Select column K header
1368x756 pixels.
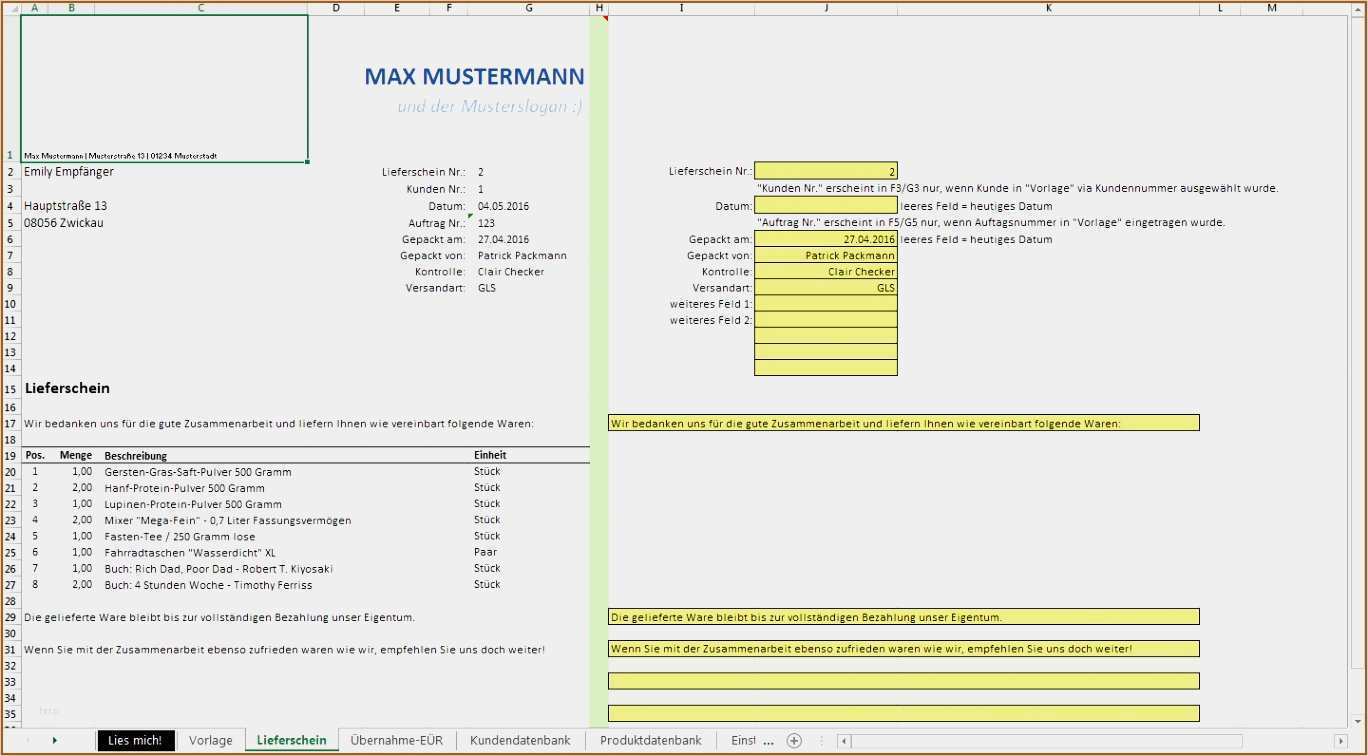click(1048, 8)
